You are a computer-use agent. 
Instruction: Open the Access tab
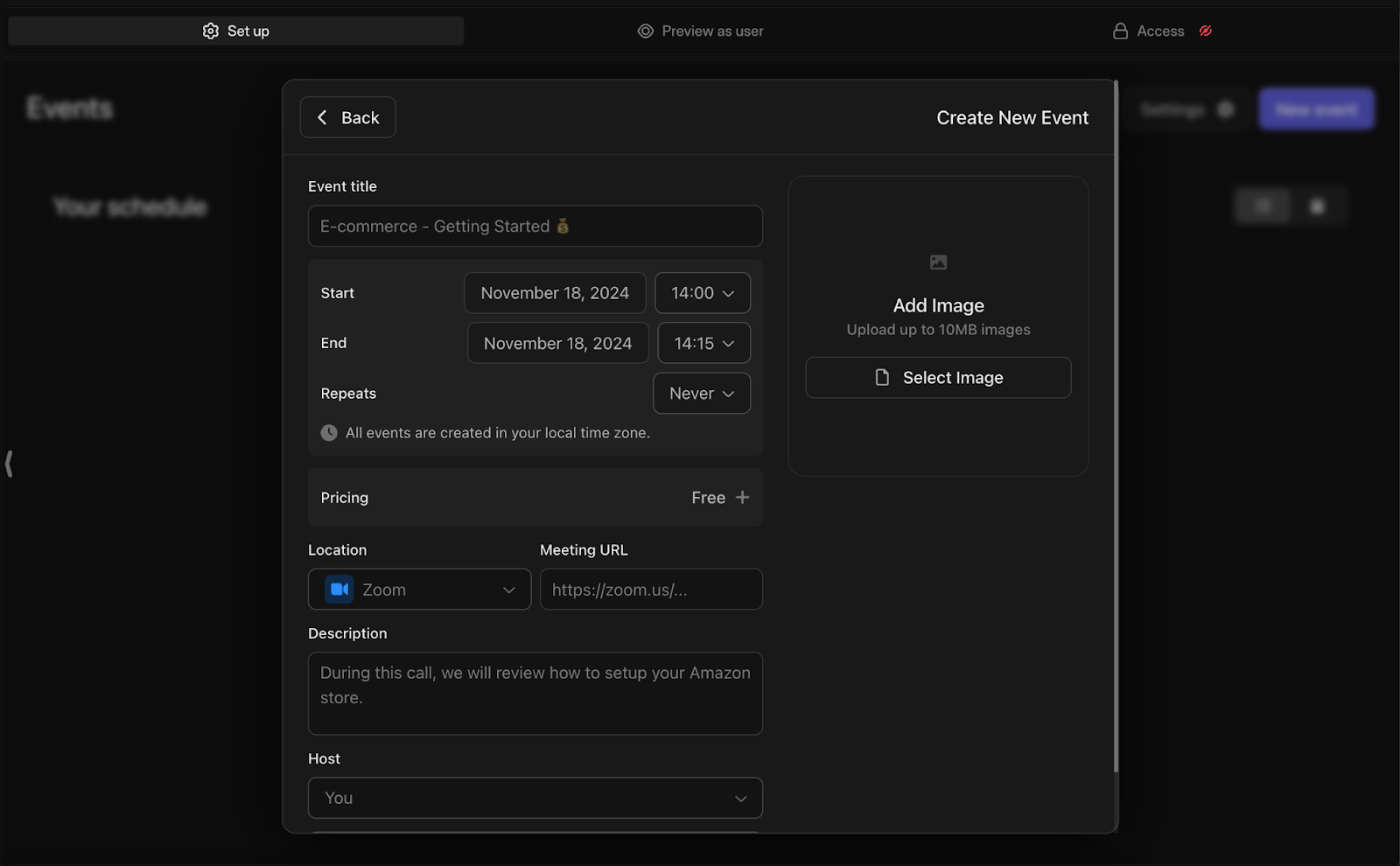pyautogui.click(x=1162, y=31)
